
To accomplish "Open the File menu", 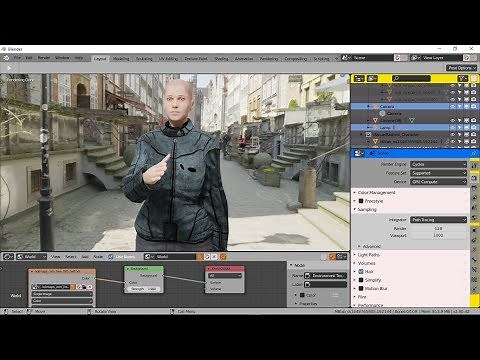I will coord(17,58).
